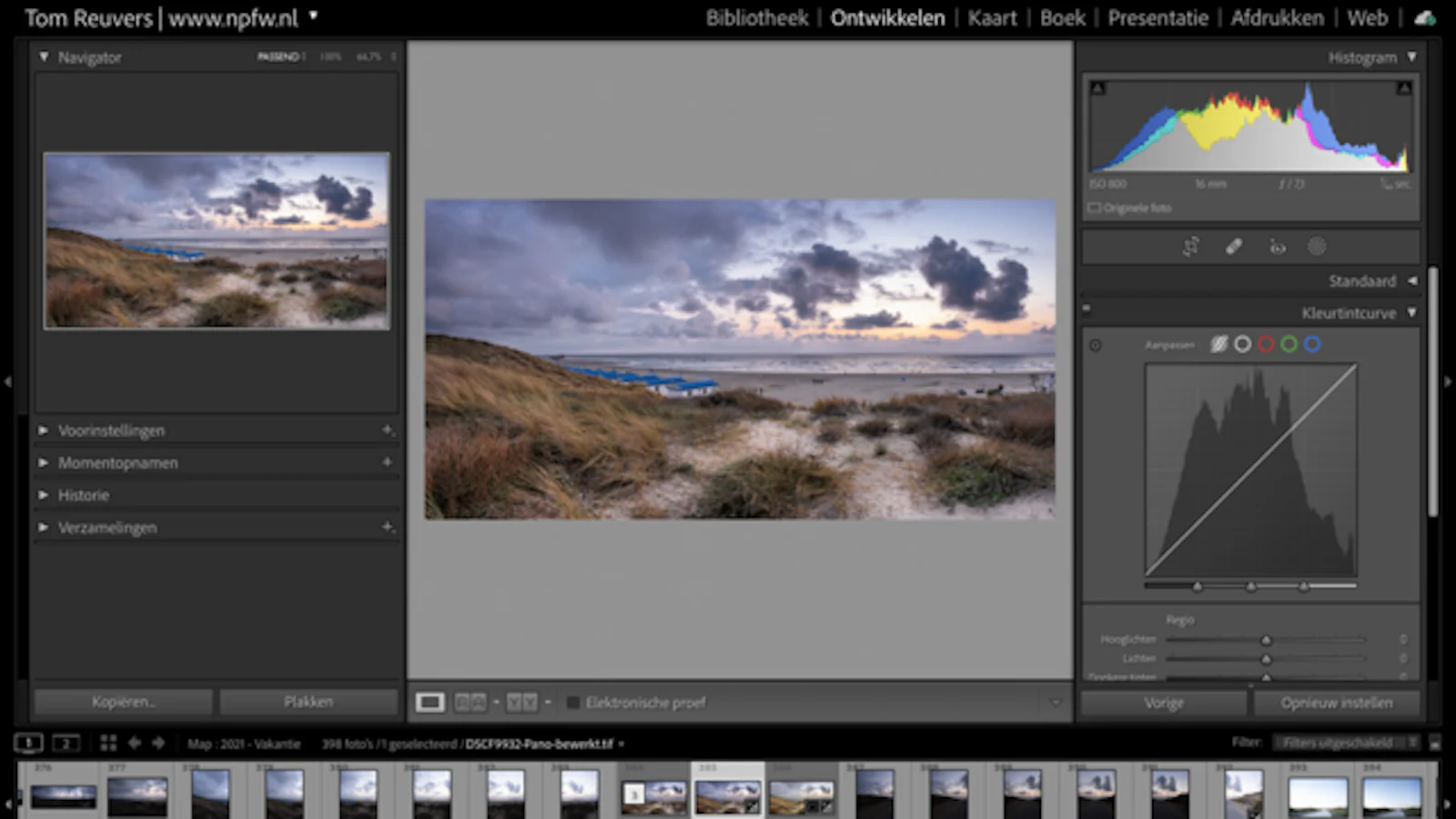1456x819 pixels.
Task: Click the right panel vertical scrollbar
Action: click(1433, 391)
